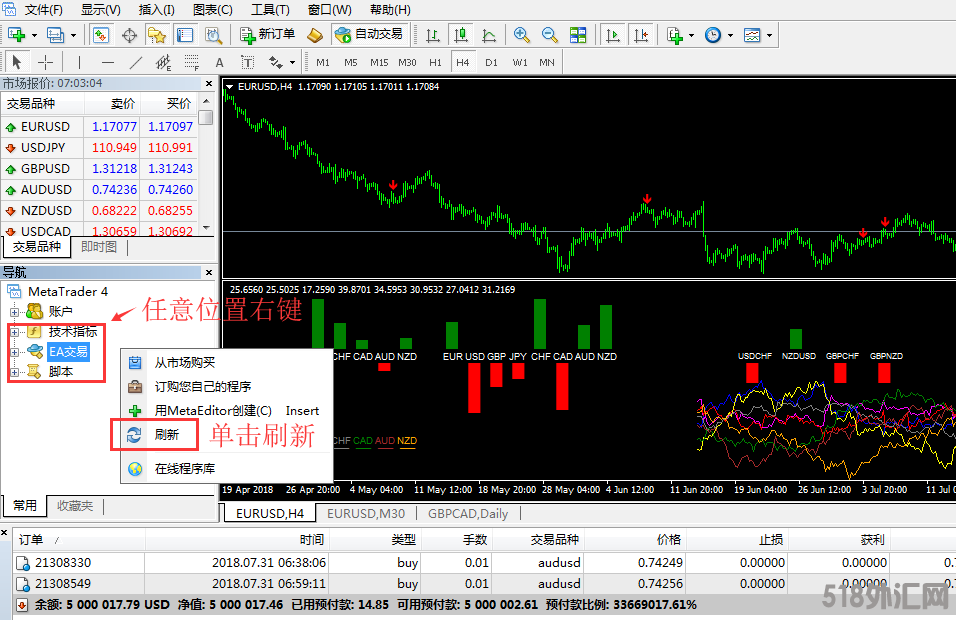Select the horizontal line drawing tool
This screenshot has height=620, width=956.
pyautogui.click(x=108, y=62)
